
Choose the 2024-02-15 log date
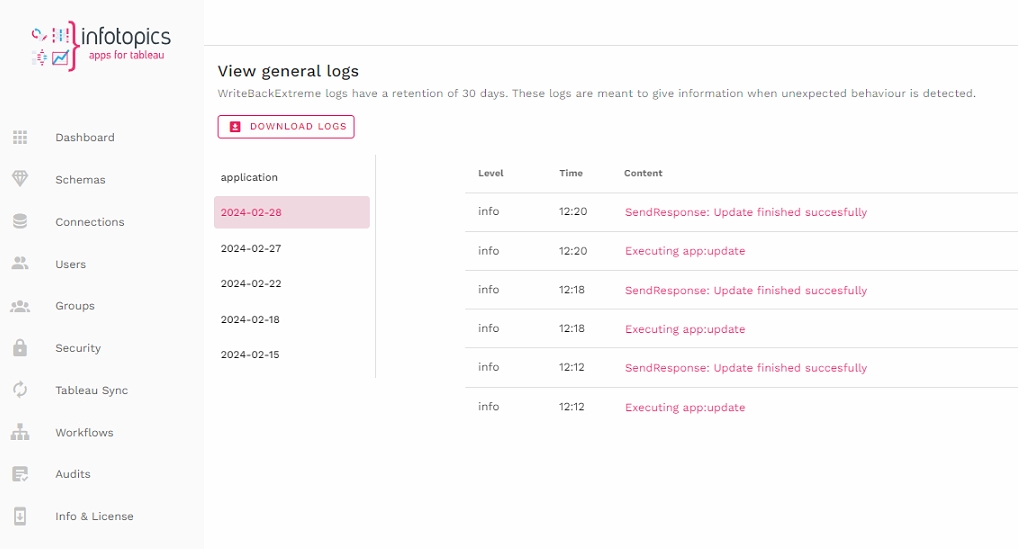pos(251,355)
